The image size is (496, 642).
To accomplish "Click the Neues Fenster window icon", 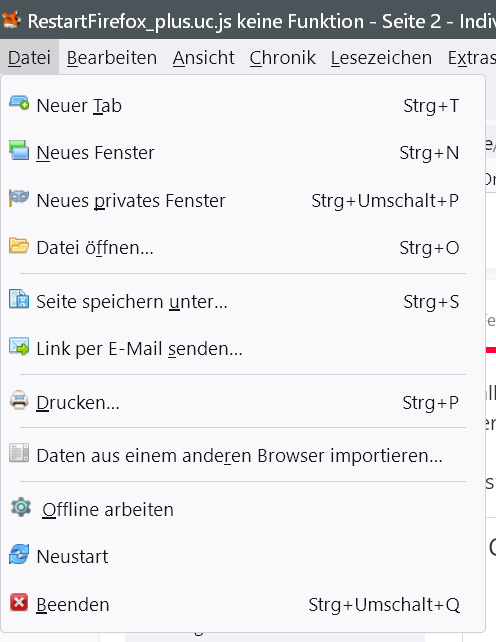I will [19, 150].
